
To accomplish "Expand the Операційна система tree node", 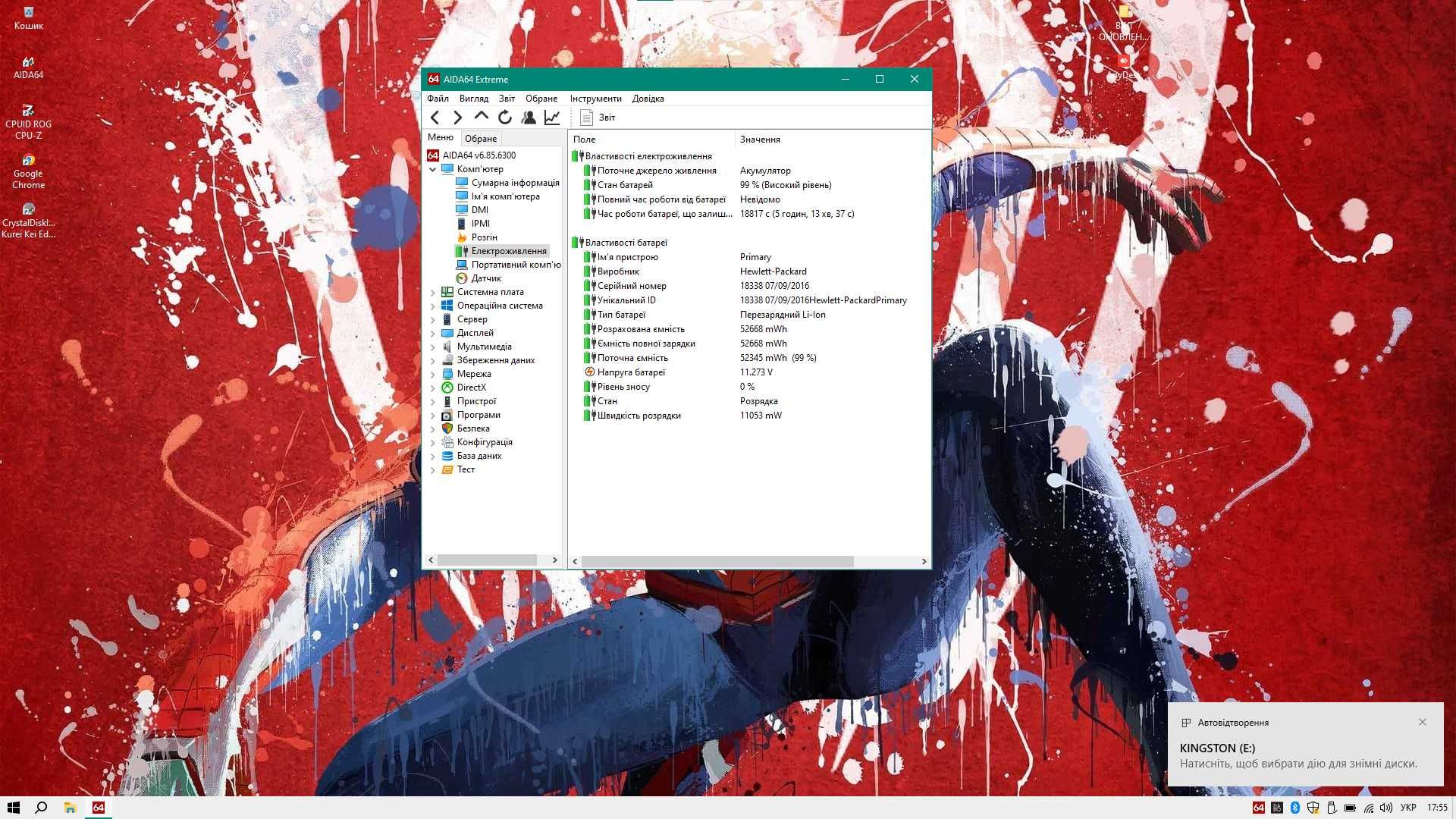I will pos(434,305).
